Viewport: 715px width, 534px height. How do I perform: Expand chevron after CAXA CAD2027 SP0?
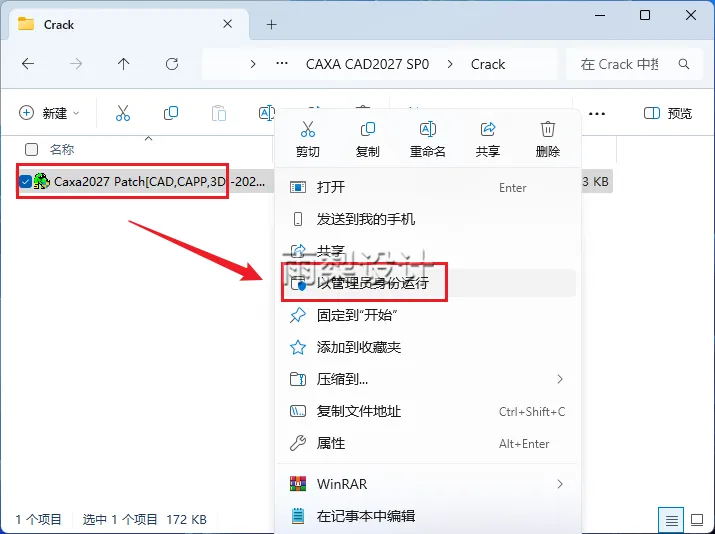(450, 64)
